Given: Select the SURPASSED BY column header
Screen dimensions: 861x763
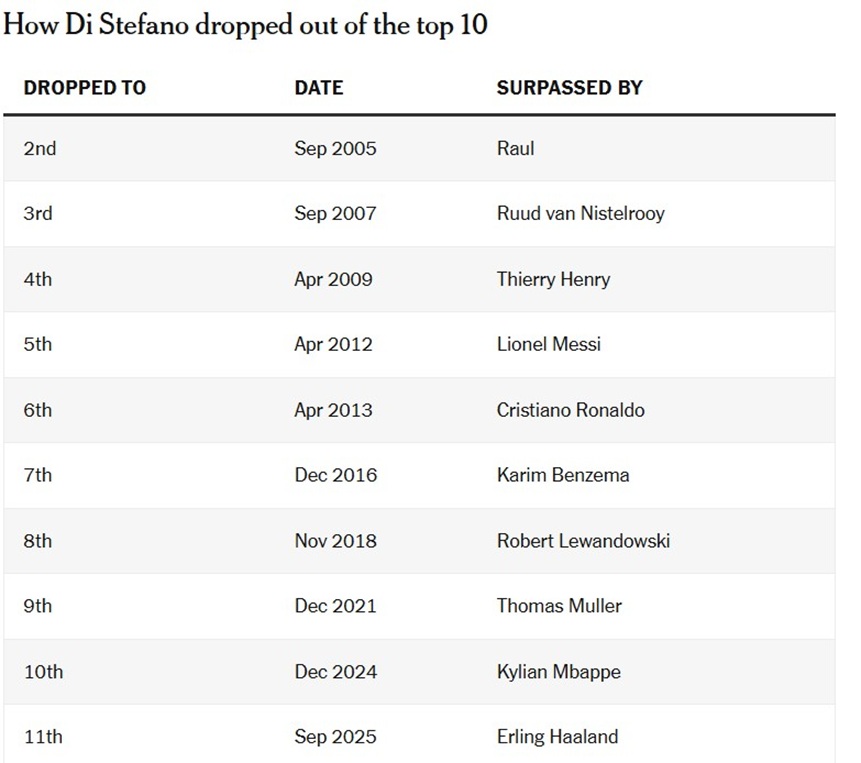Looking at the screenshot, I should [569, 88].
